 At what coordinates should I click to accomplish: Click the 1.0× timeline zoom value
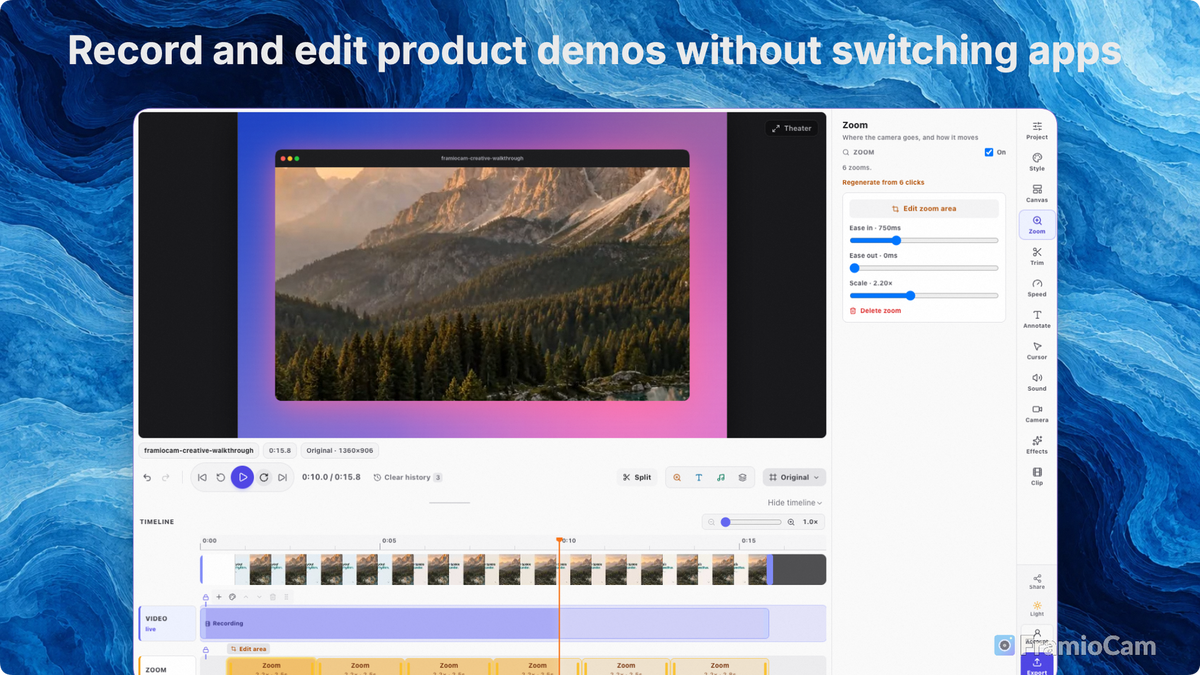pyautogui.click(x=811, y=522)
